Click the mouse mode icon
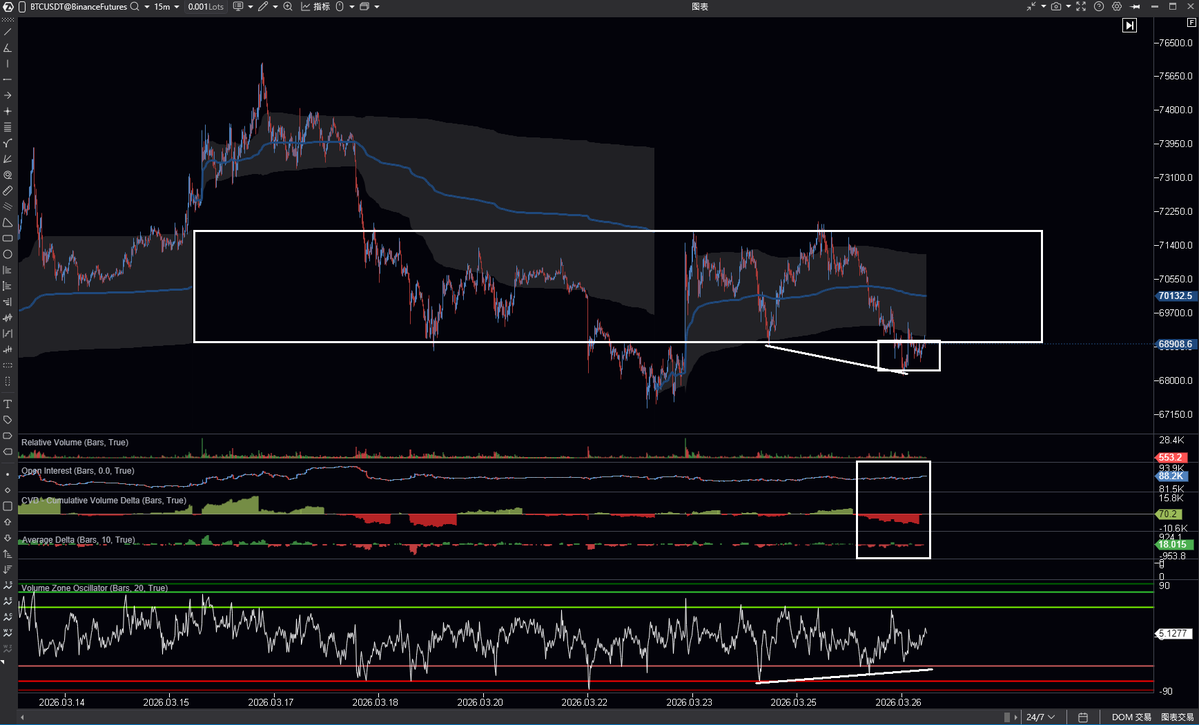 (x=340, y=7)
